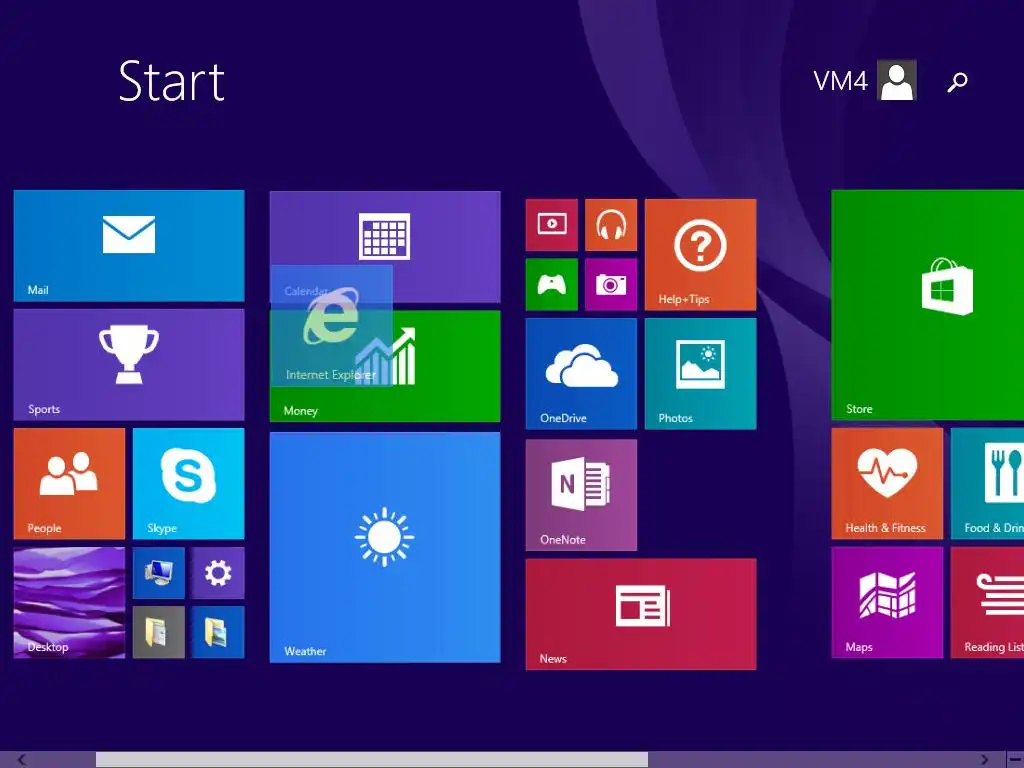Open the Help+Tips tile
The width and height of the screenshot is (1024, 768).
[700, 255]
